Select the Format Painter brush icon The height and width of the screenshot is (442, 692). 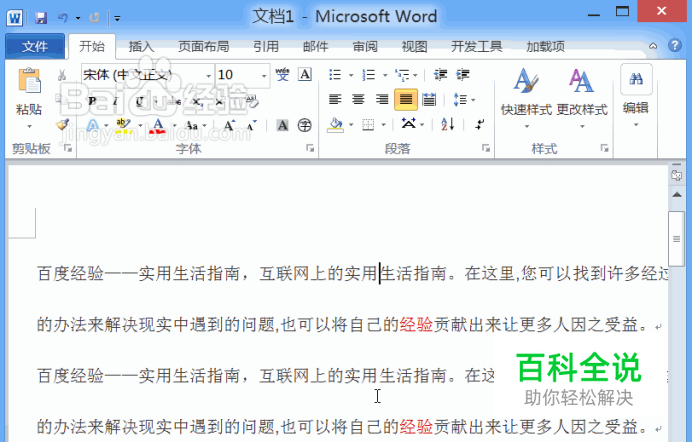[x=62, y=125]
